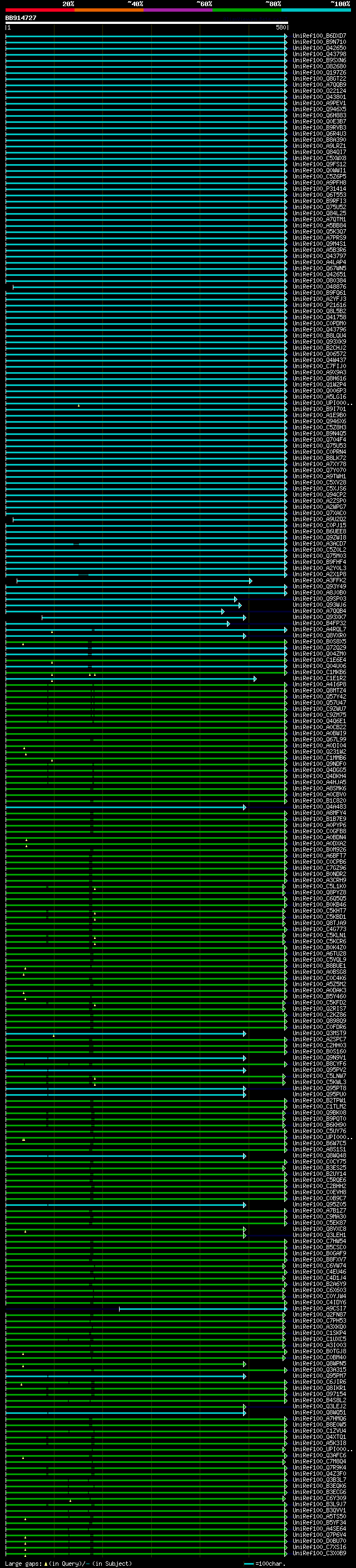This screenshot has width=356, height=1568.
Task: Open hit UniRef100_P31414
Action: coord(319,189)
